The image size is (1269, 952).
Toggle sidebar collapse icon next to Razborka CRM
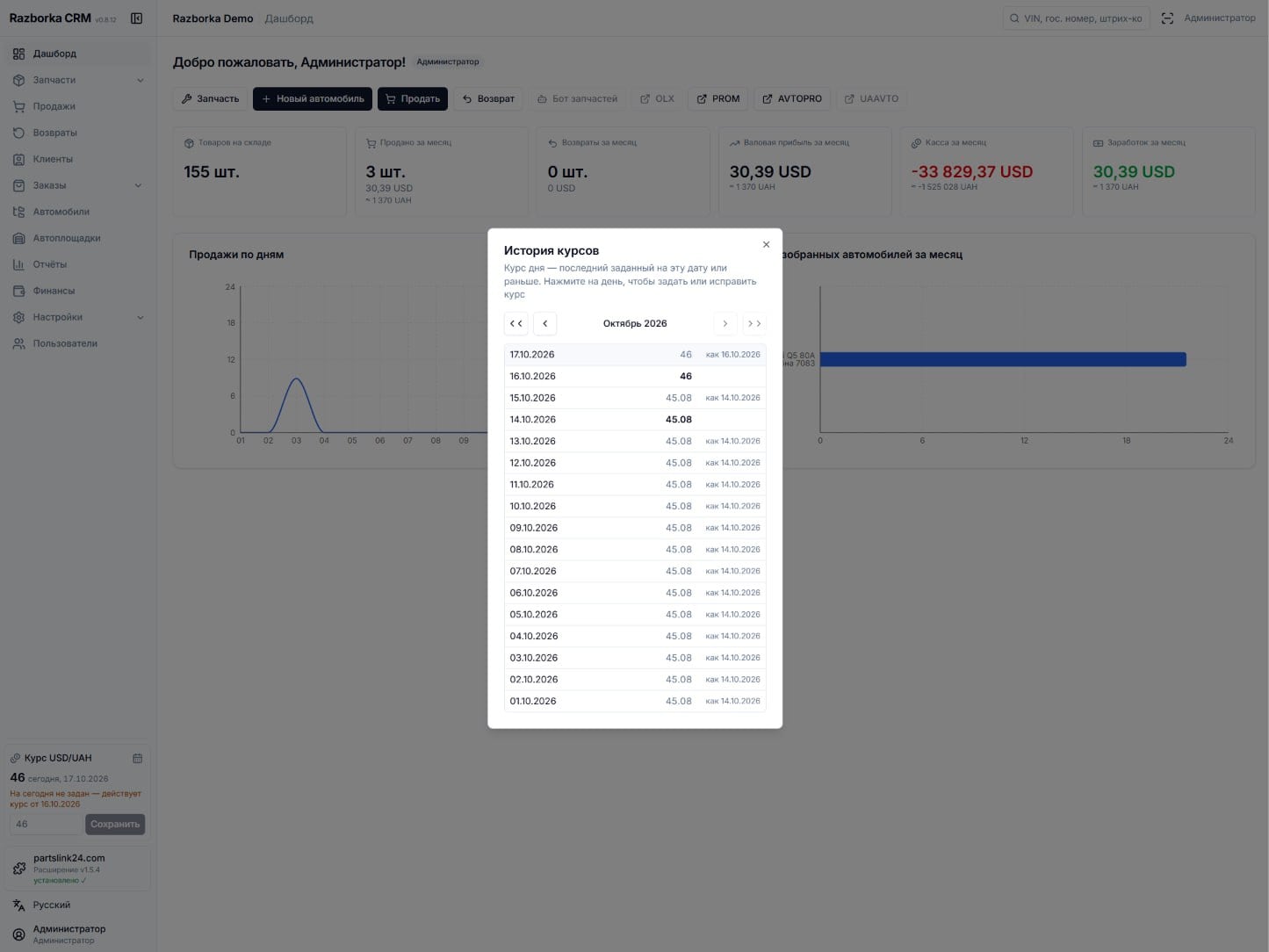tap(137, 18)
